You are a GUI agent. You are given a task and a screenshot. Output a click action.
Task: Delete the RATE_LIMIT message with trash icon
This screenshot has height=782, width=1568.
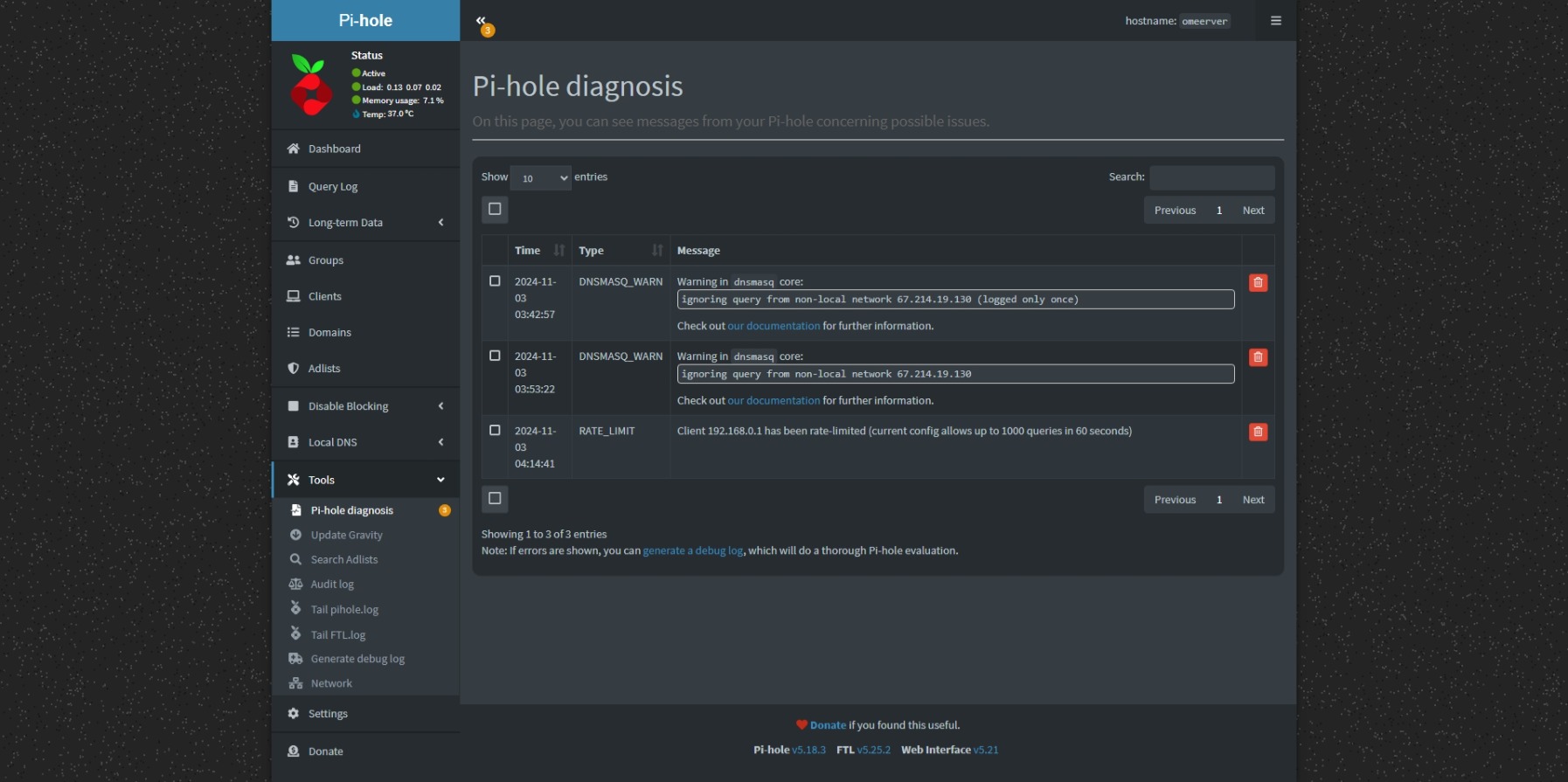pos(1258,432)
